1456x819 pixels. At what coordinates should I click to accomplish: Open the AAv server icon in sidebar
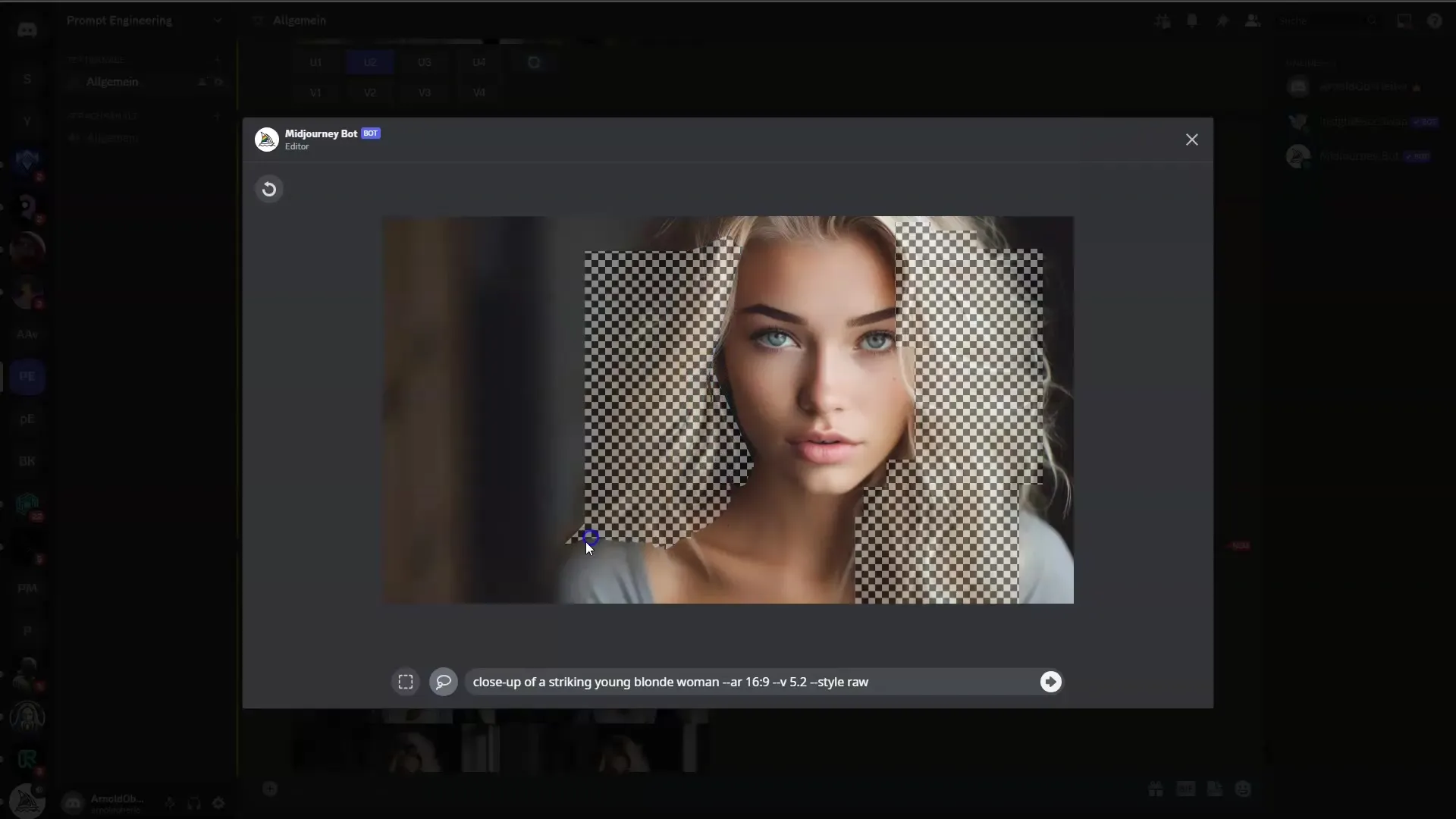click(x=27, y=334)
